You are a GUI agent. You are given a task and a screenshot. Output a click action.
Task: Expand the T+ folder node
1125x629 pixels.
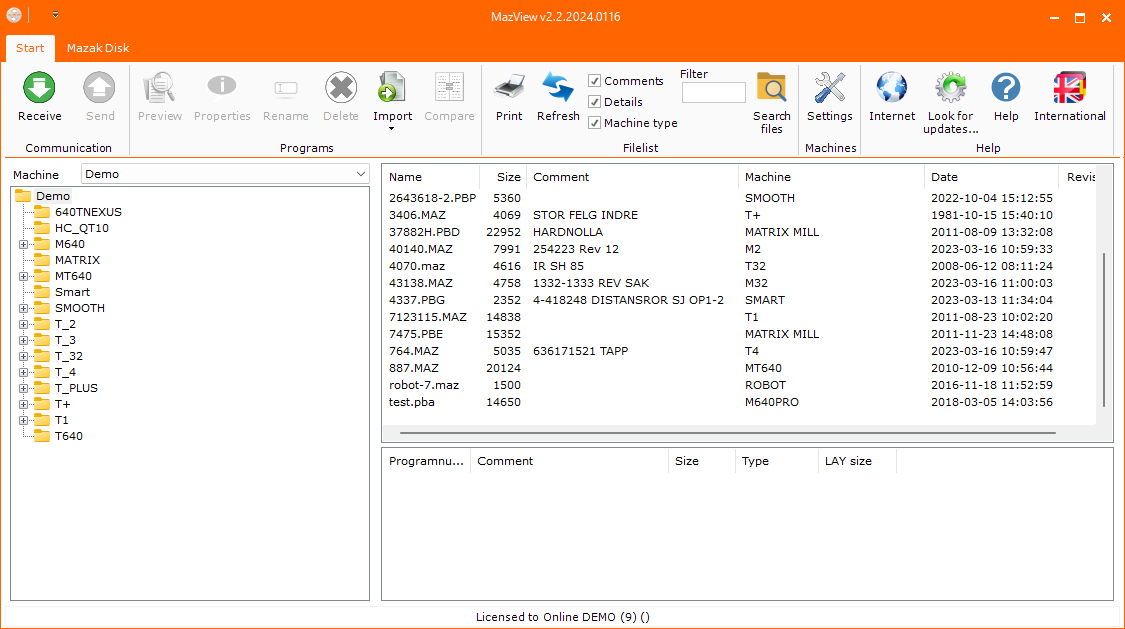coord(24,405)
